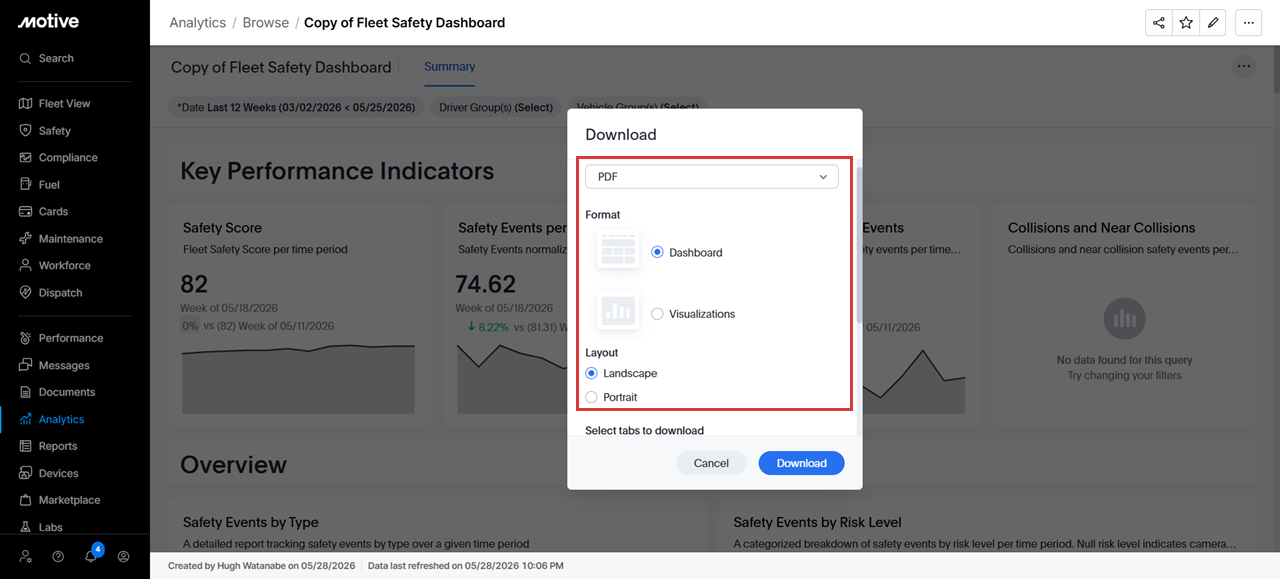Viewport: 1280px width, 579px height.
Task: Open user profile icon in sidebar footer
Action: coord(124,556)
